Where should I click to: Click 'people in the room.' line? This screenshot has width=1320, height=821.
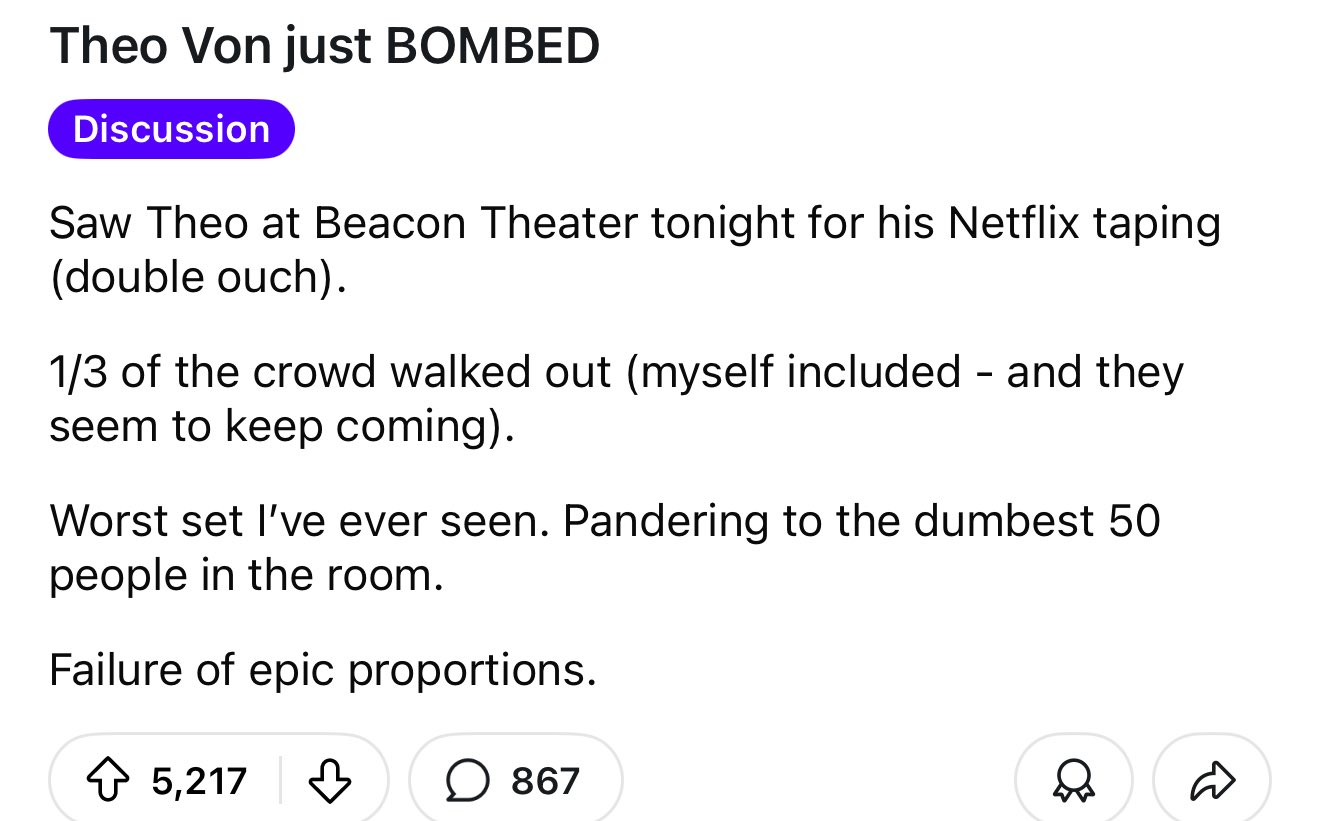(245, 575)
